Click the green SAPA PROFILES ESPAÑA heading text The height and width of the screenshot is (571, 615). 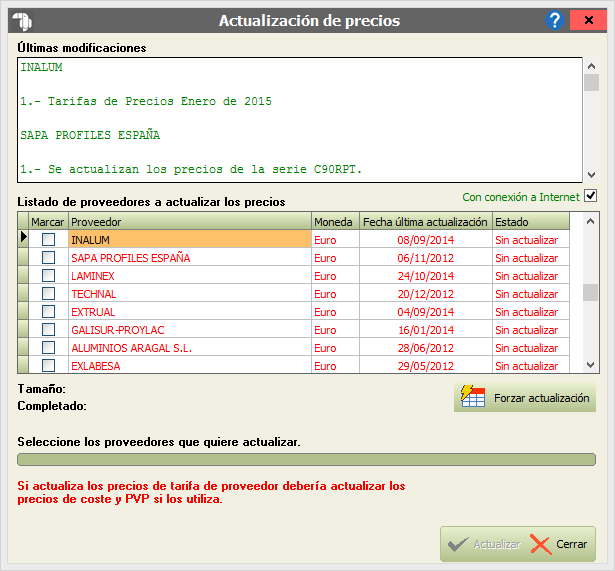click(x=90, y=135)
